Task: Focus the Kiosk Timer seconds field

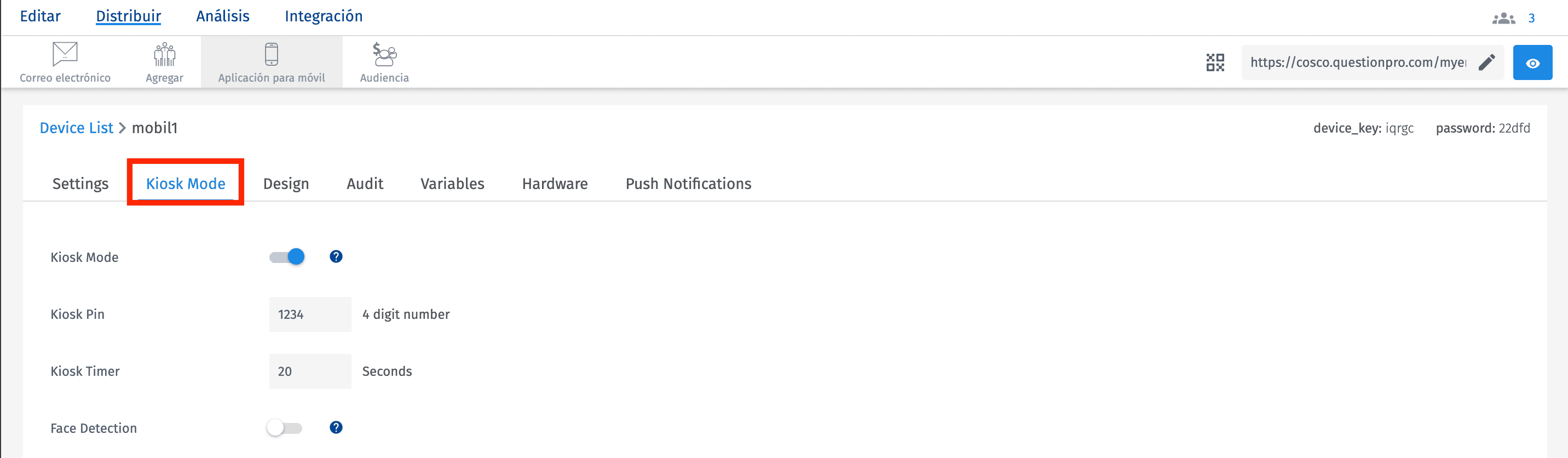Action: click(x=310, y=371)
